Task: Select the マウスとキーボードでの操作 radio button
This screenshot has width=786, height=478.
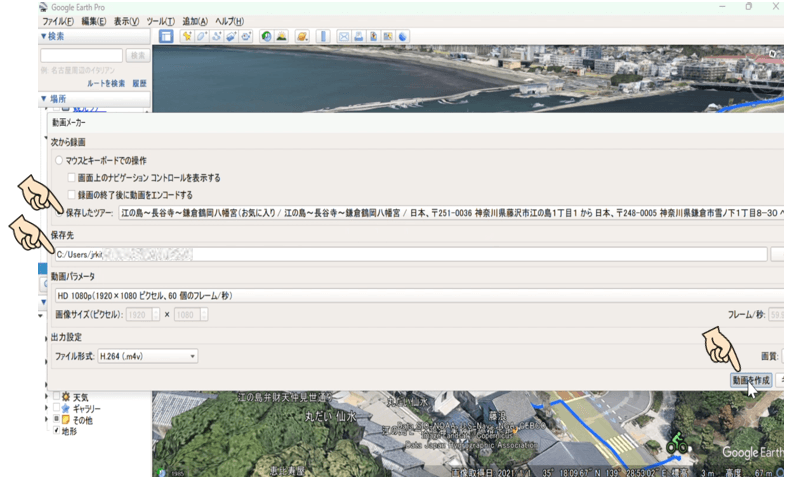Action: (60, 160)
